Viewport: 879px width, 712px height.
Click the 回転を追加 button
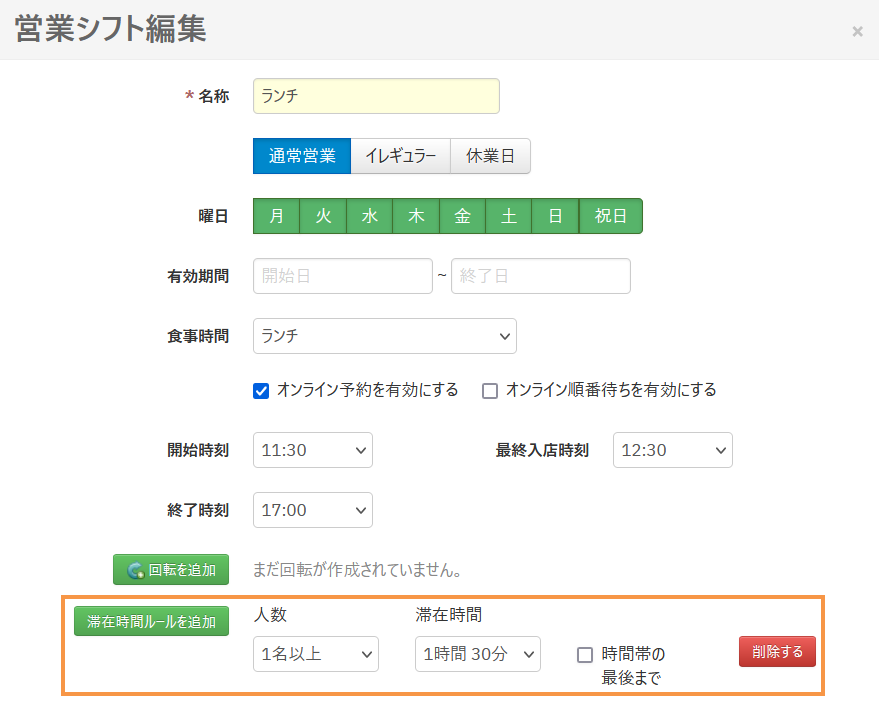click(x=171, y=570)
